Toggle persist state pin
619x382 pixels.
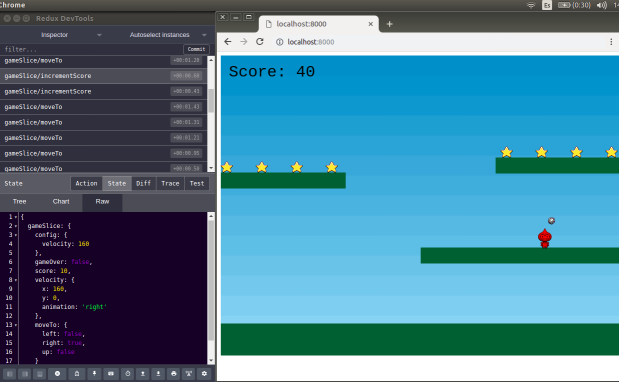pyautogui.click(x=94, y=373)
